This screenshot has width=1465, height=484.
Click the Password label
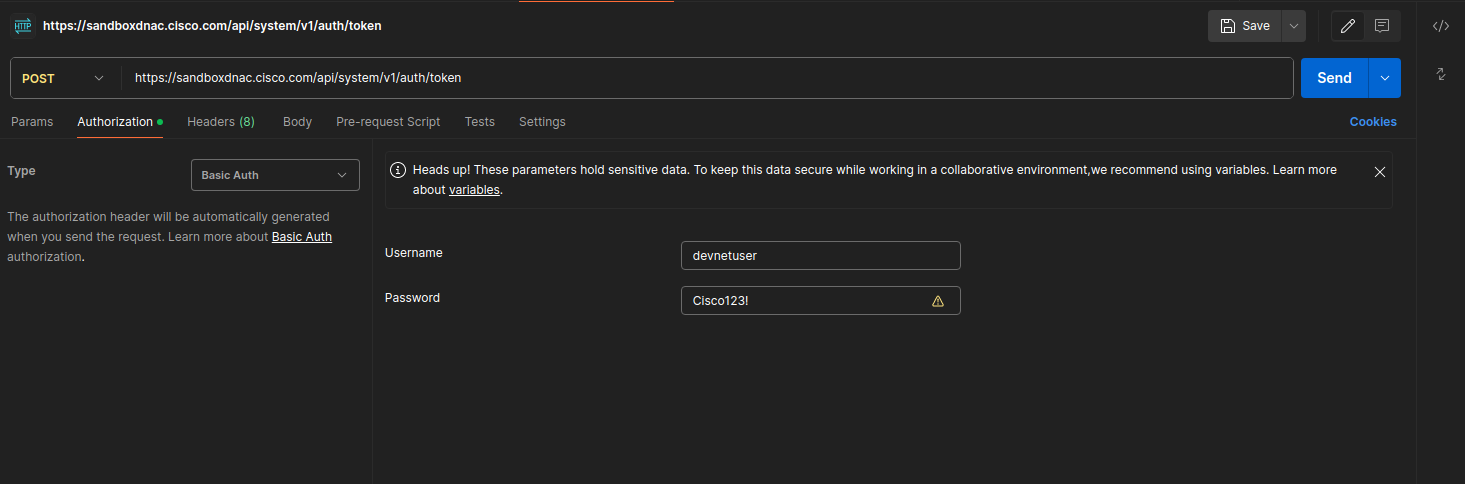coord(412,298)
